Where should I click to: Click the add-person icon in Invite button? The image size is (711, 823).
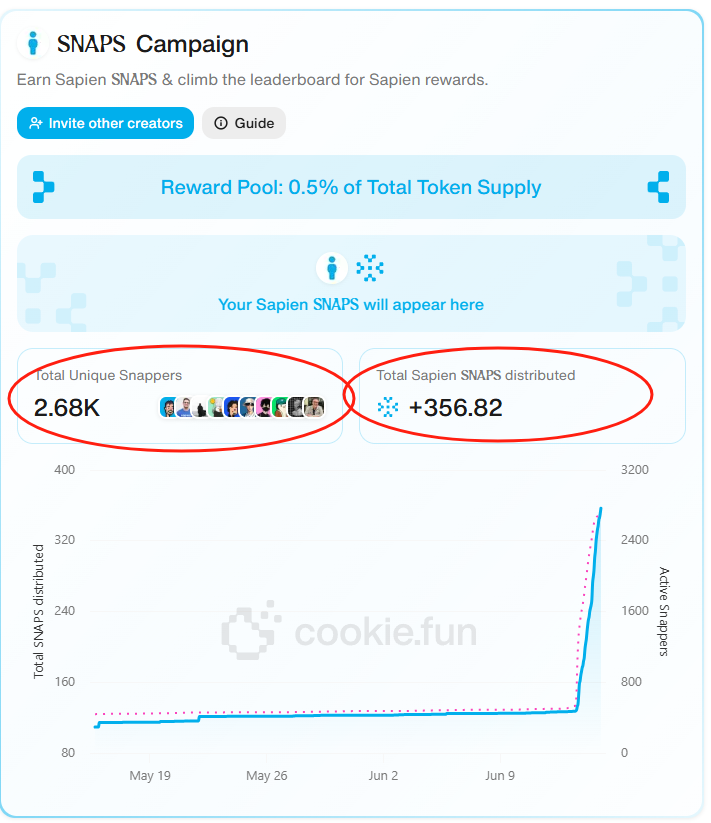(36, 123)
